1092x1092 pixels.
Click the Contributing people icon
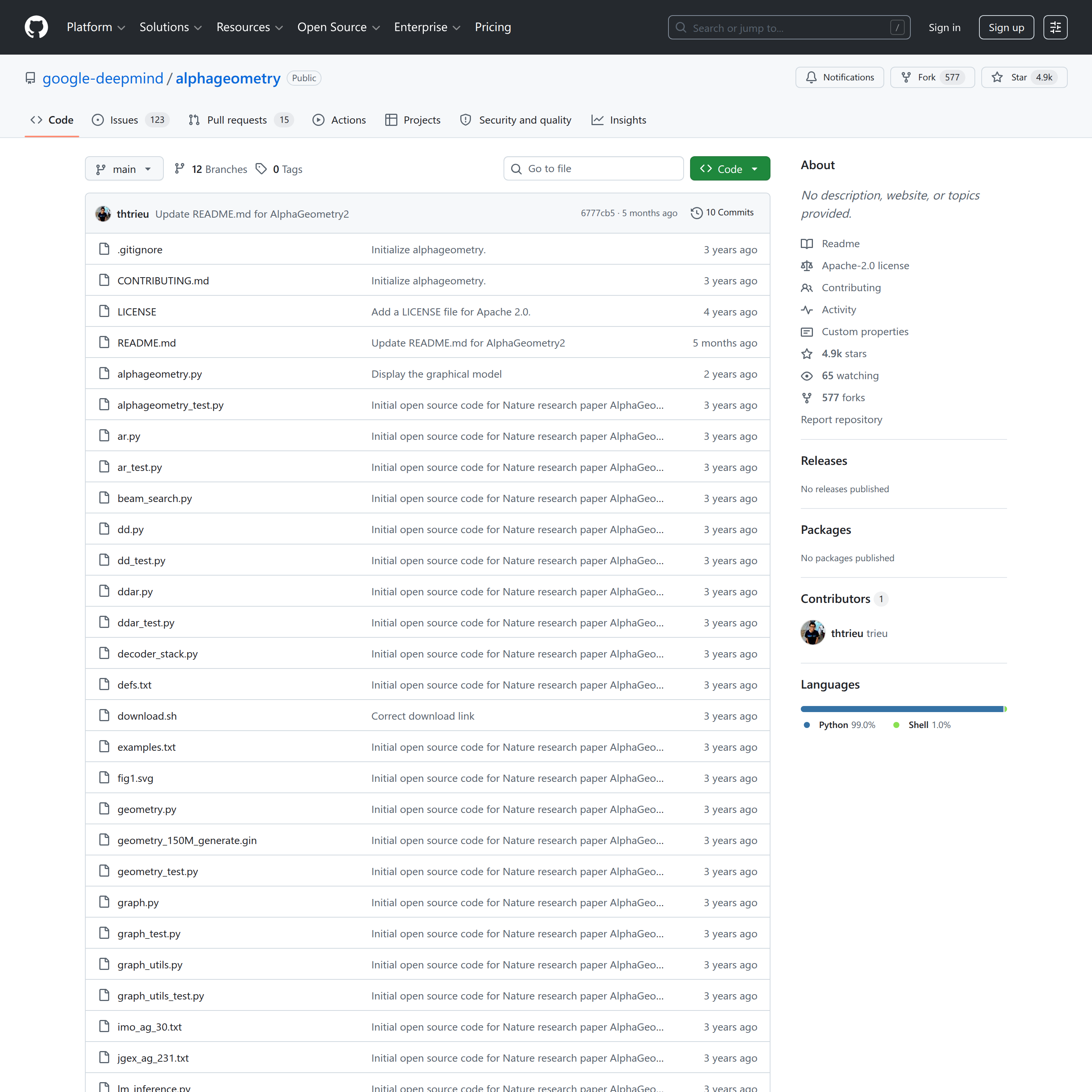[806, 288]
